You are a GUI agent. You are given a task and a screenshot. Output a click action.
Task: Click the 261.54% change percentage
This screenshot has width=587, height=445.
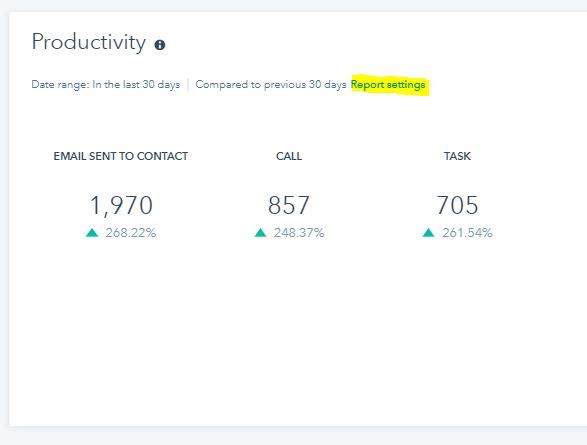click(x=467, y=233)
